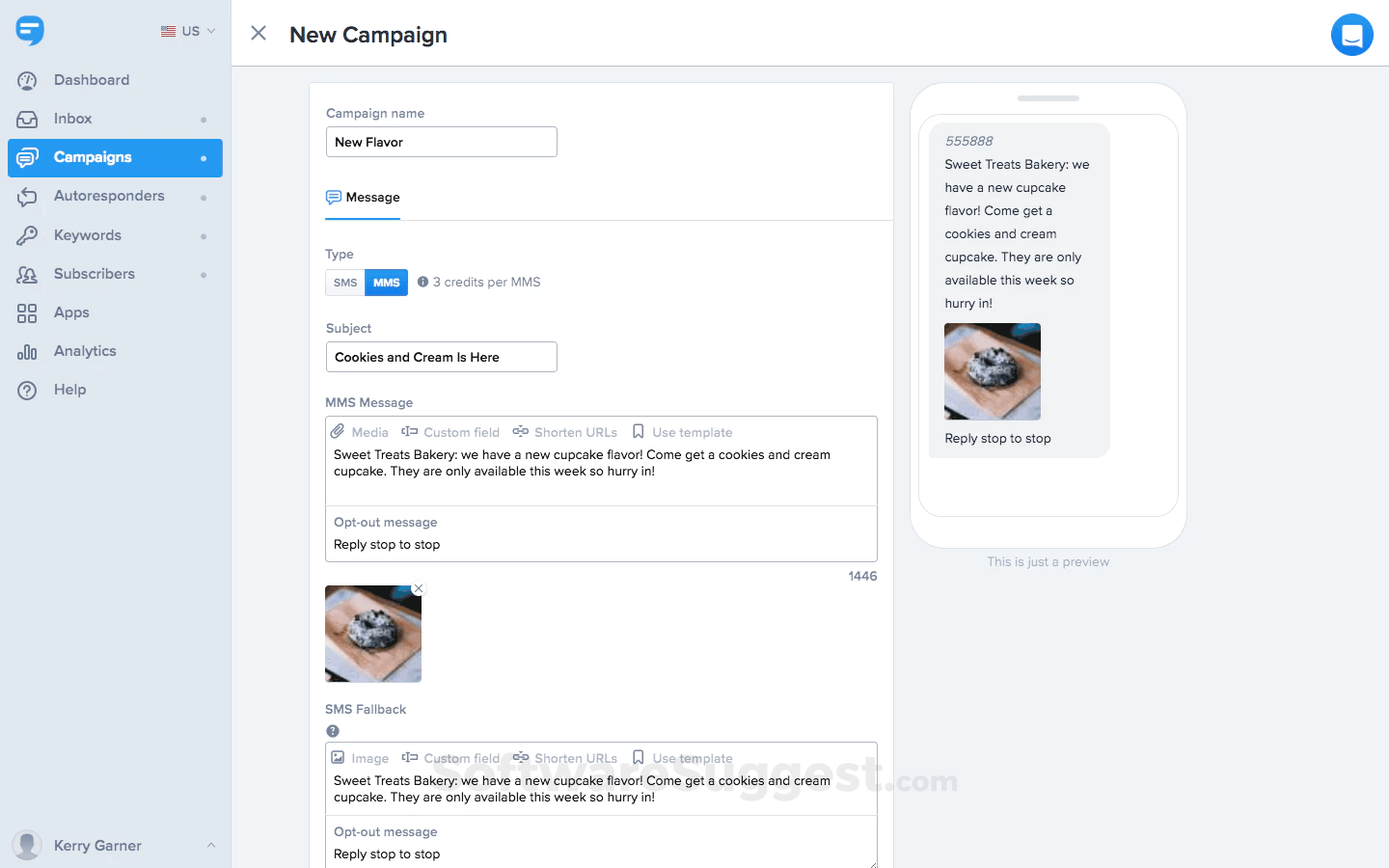Open the US country dropdown

pos(188,31)
